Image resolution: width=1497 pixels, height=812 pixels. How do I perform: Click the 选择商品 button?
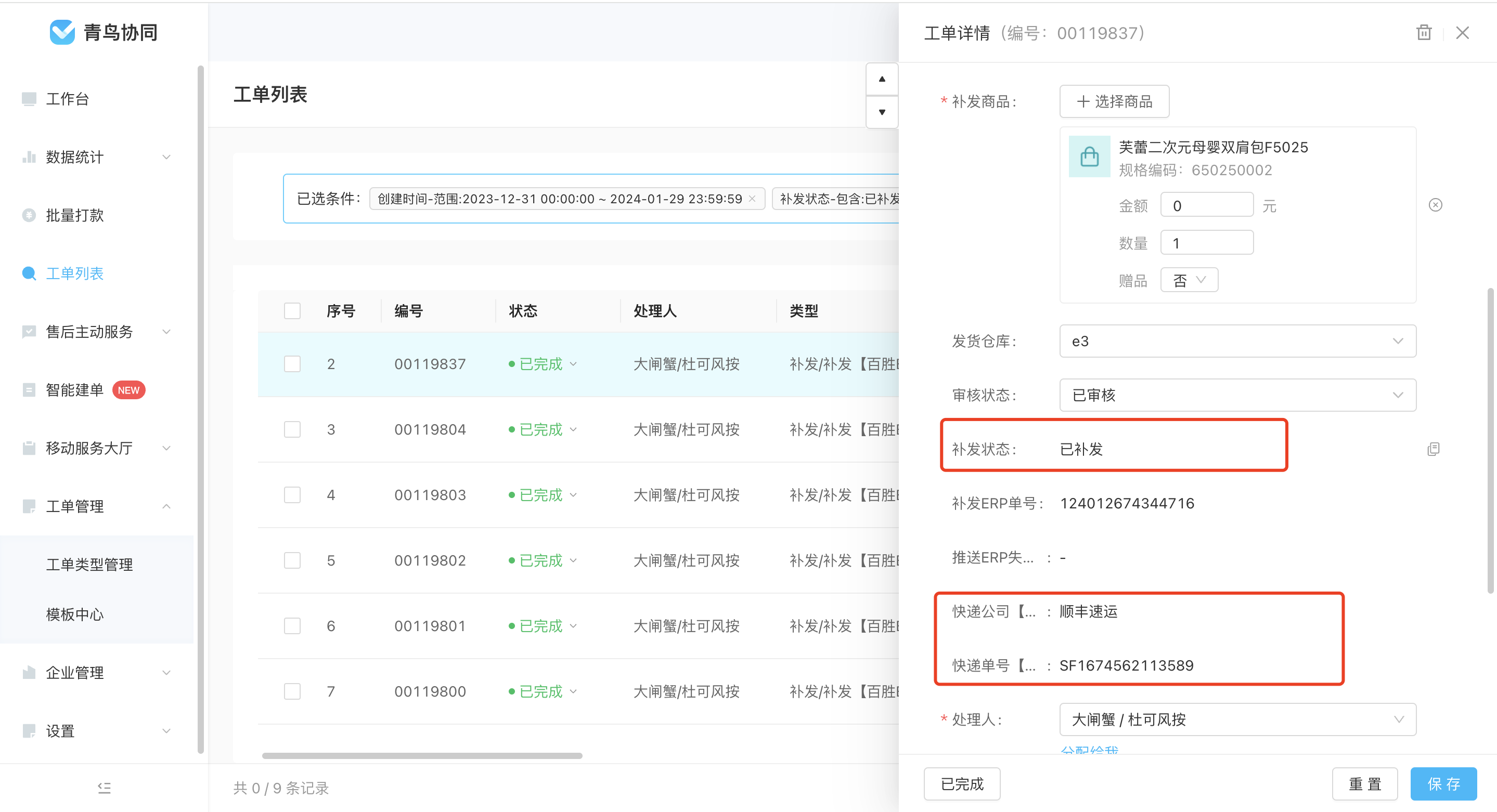point(1114,102)
